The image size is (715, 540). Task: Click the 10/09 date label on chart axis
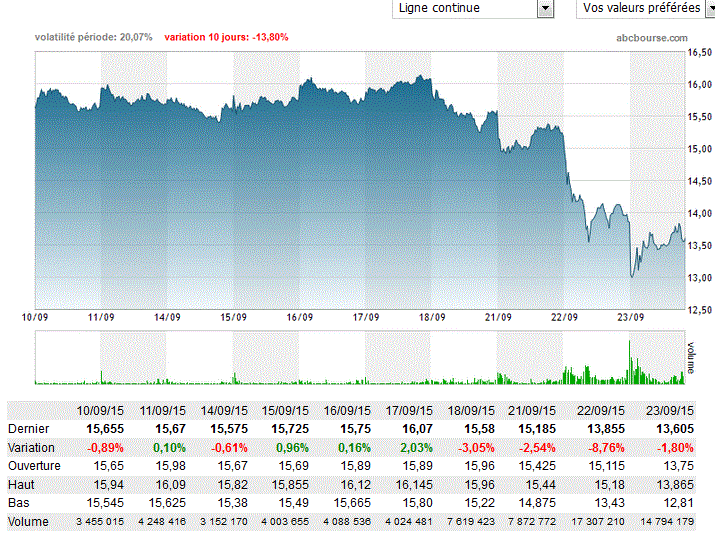[x=35, y=317]
